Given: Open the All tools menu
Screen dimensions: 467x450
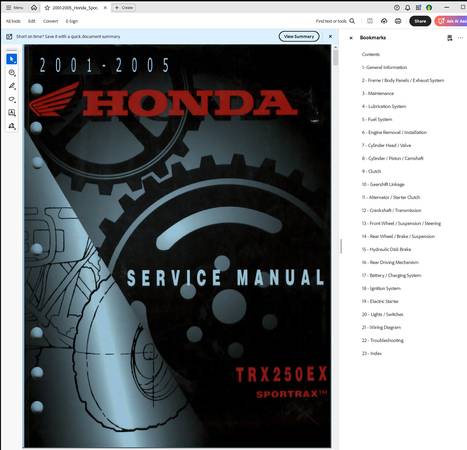Looking at the screenshot, I should [x=13, y=21].
